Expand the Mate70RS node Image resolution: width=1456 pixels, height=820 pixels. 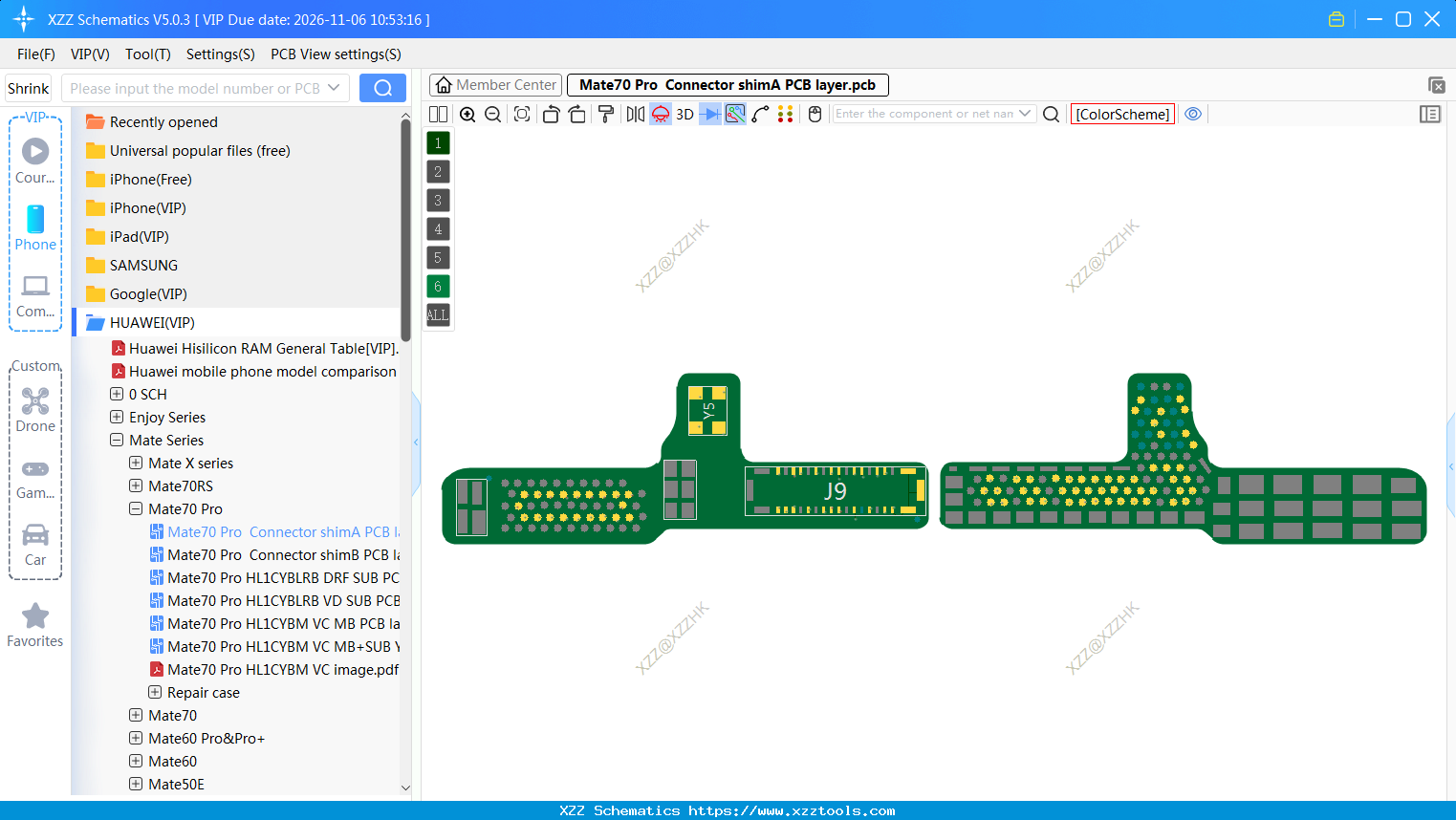(136, 486)
